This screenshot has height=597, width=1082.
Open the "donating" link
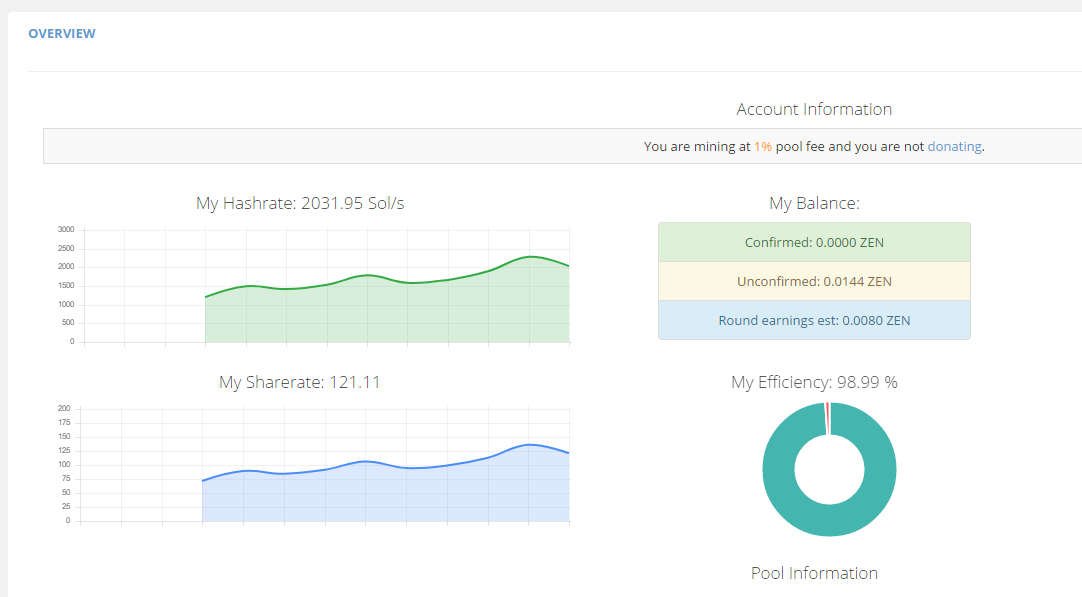[954, 146]
